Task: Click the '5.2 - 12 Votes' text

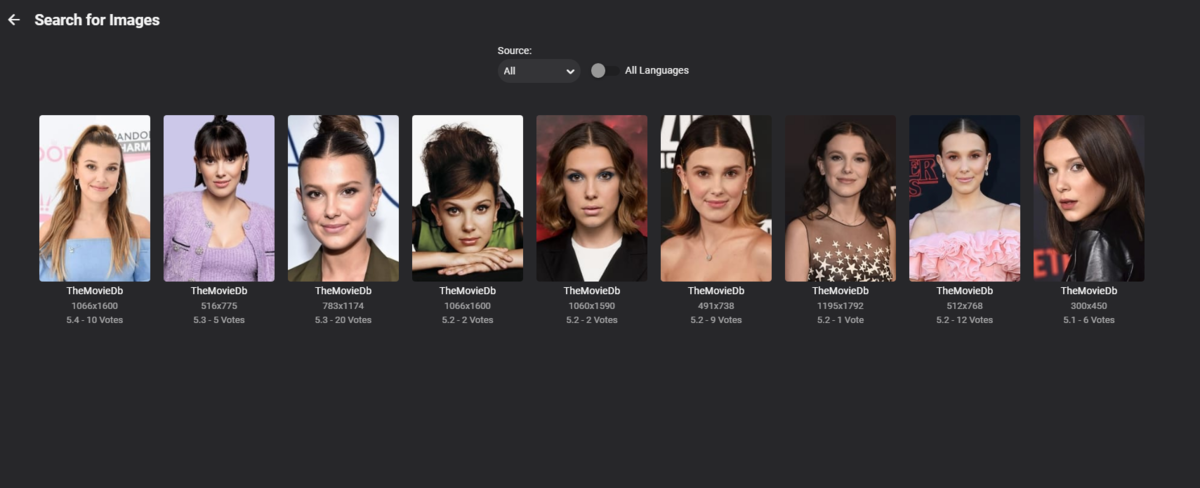Action: tap(964, 320)
